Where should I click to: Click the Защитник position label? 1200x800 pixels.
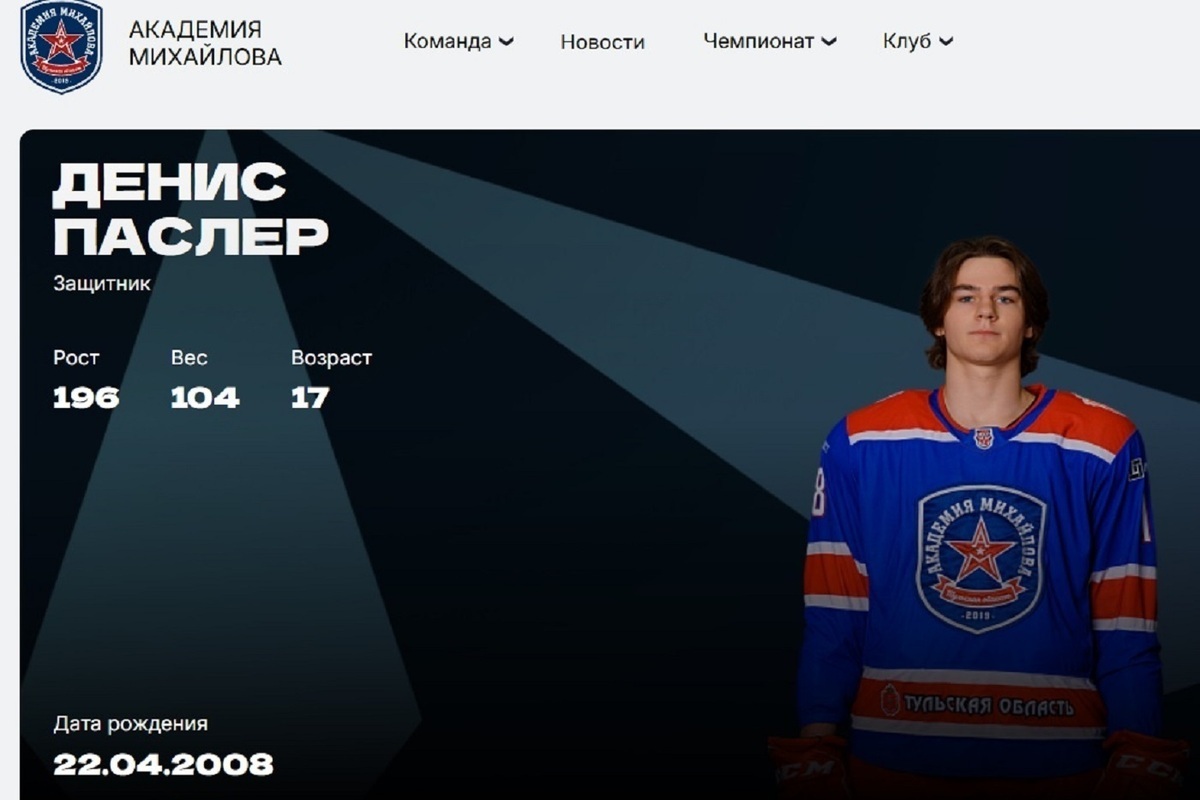pos(102,283)
